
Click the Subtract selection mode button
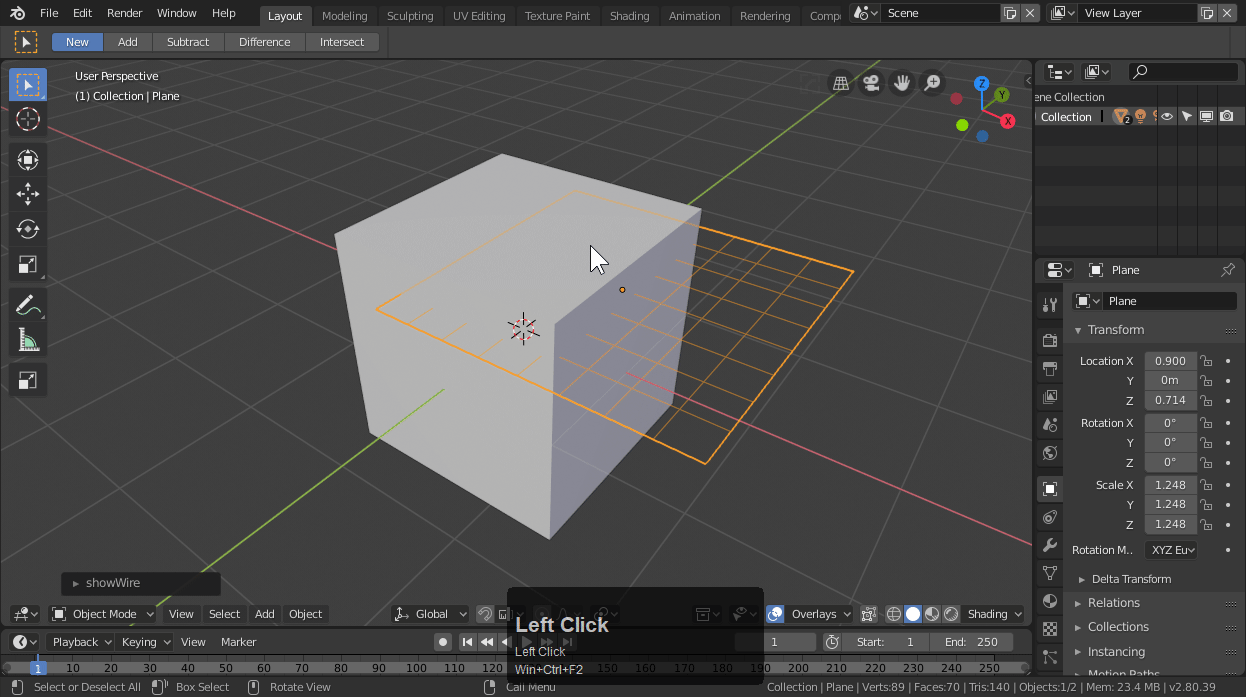point(188,42)
